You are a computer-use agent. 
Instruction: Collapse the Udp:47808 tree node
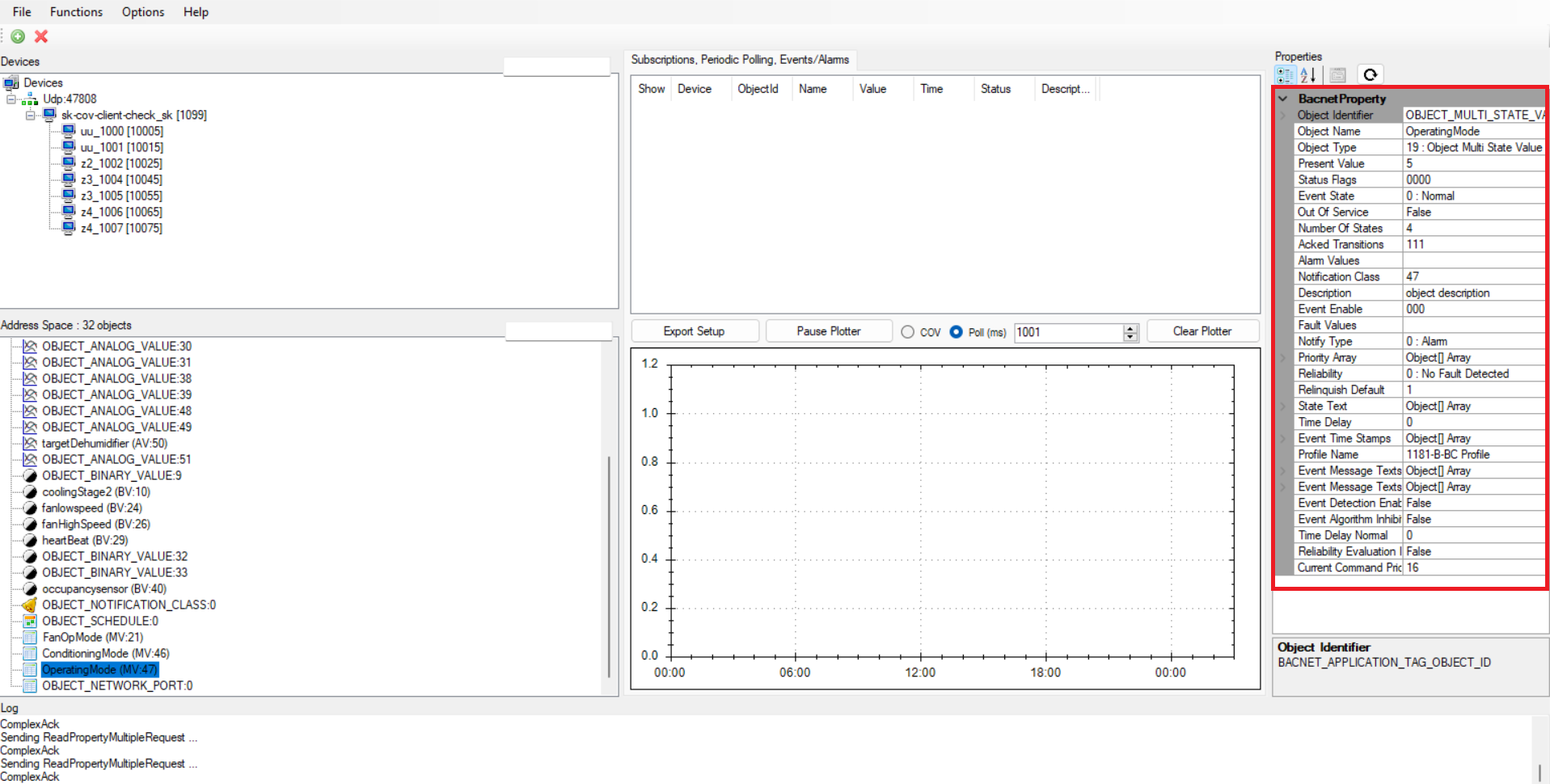tap(11, 99)
